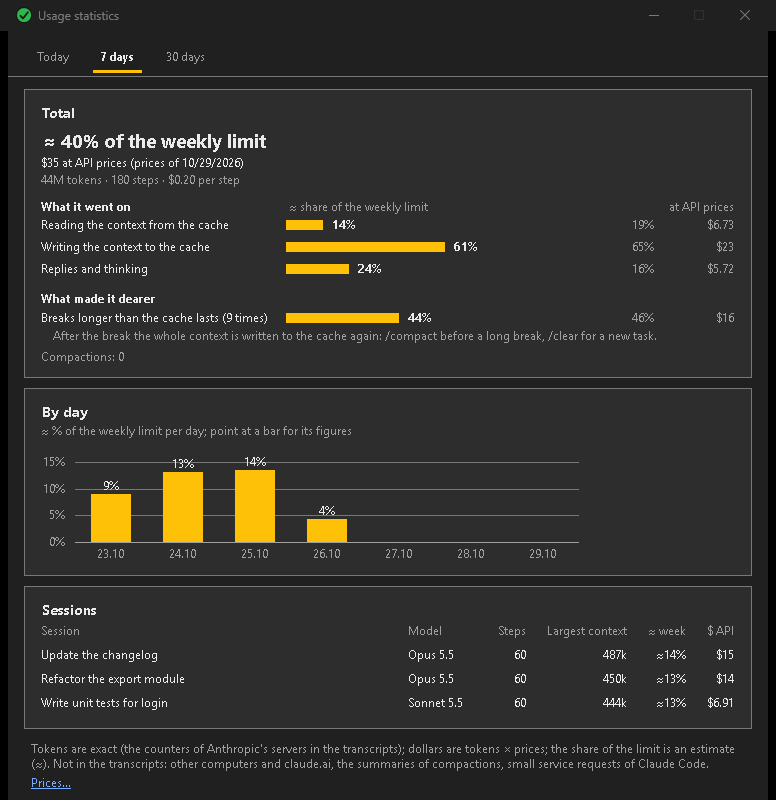Click the ≈ week column header
This screenshot has width=776, height=800.
(667, 631)
